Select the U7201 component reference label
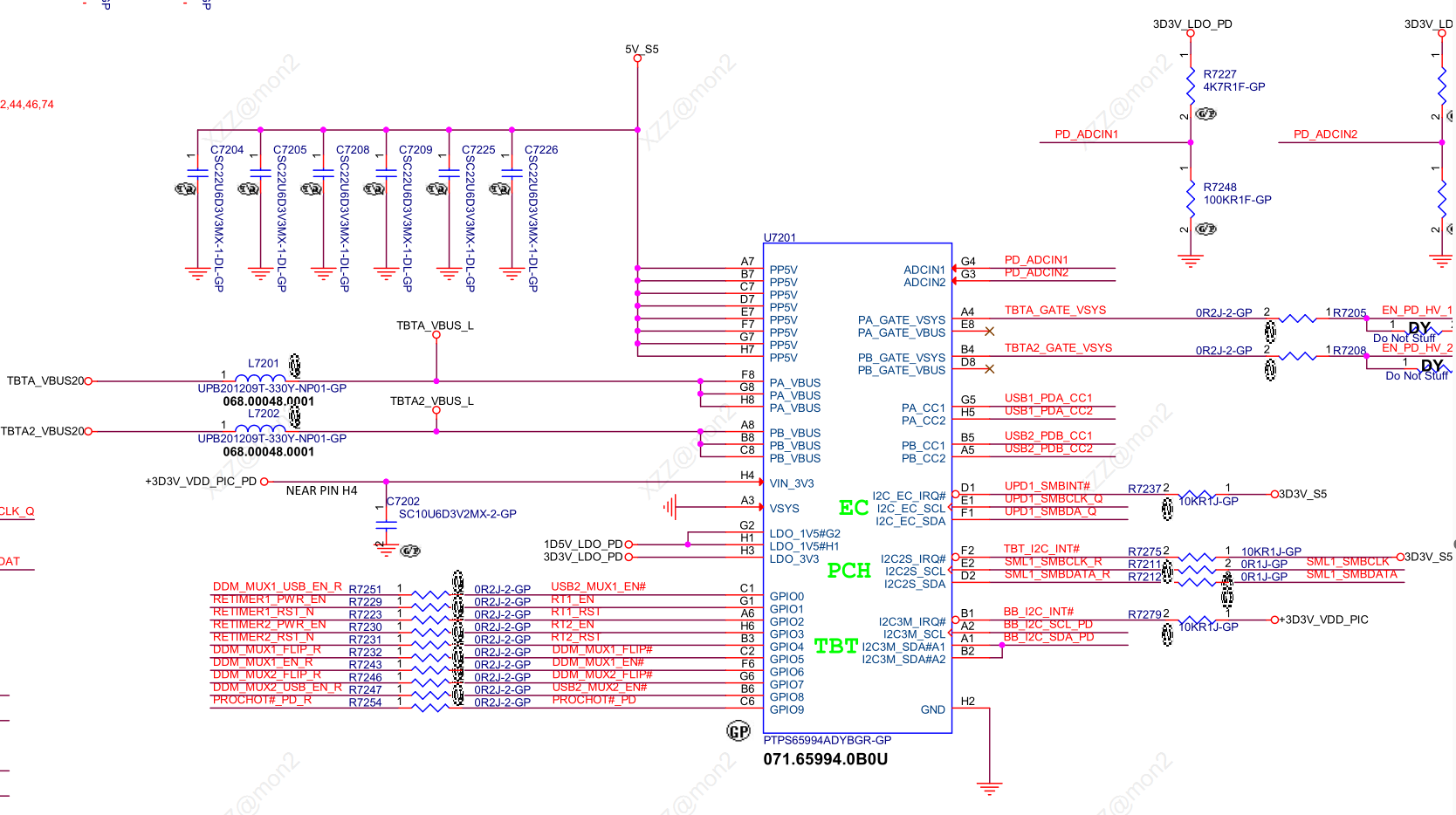Image resolution: width=1456 pixels, height=815 pixels. pos(780,237)
